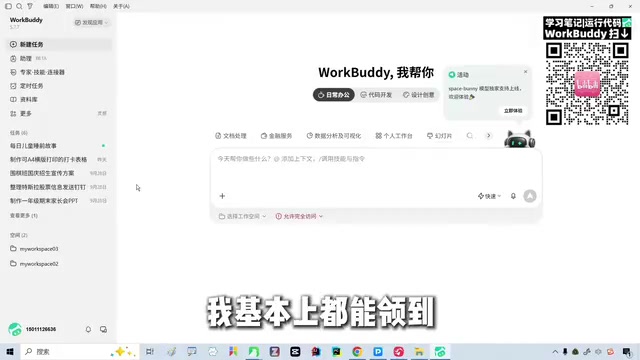Open feedback chat icon in sidebar footer
640x360 pixels.
click(103, 329)
